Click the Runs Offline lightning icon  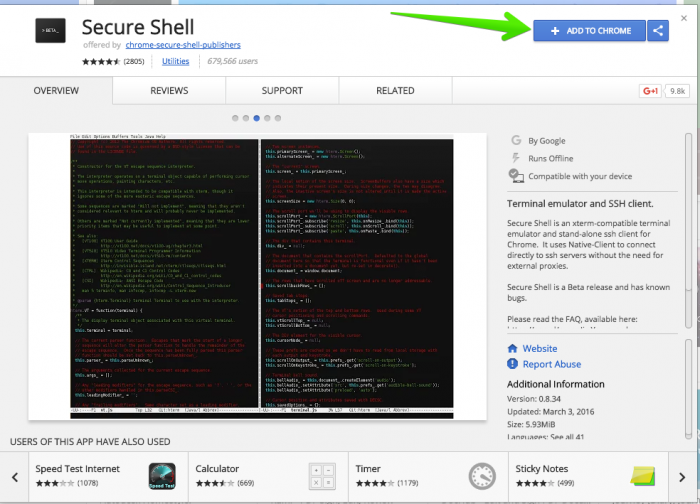516,158
